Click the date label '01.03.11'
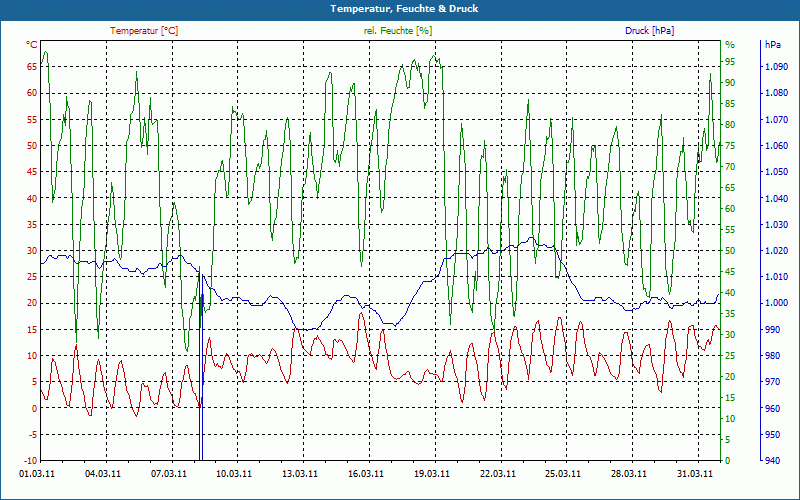Image resolution: width=800 pixels, height=500 pixels. click(37, 473)
